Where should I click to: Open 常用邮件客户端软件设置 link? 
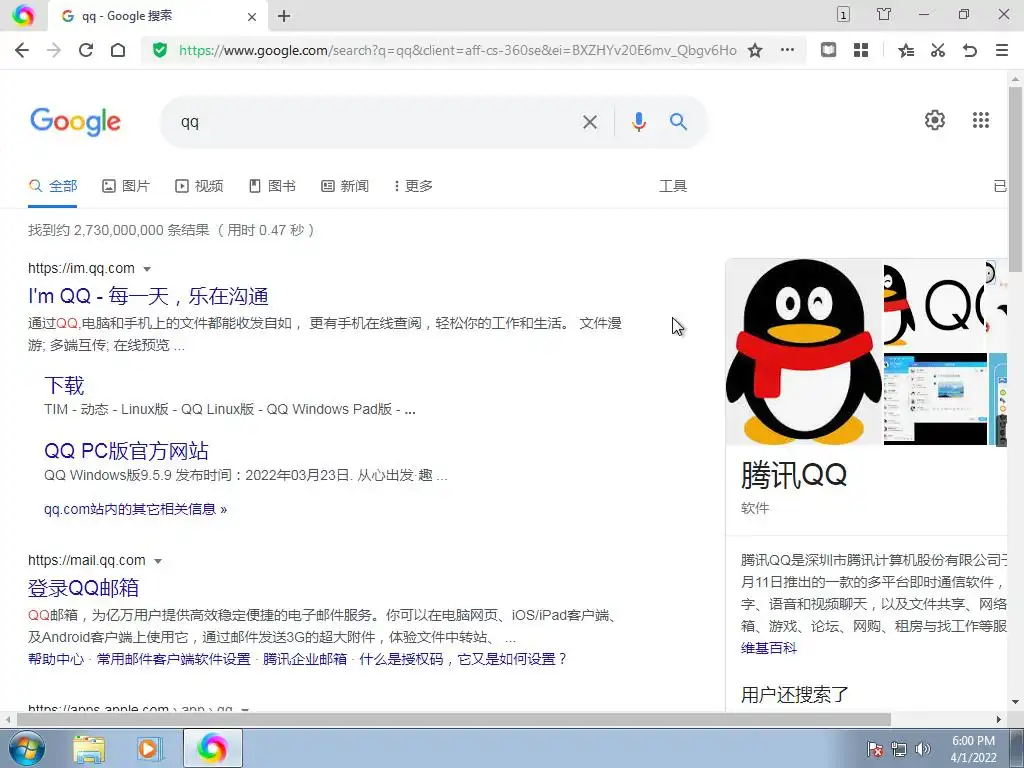(x=174, y=659)
